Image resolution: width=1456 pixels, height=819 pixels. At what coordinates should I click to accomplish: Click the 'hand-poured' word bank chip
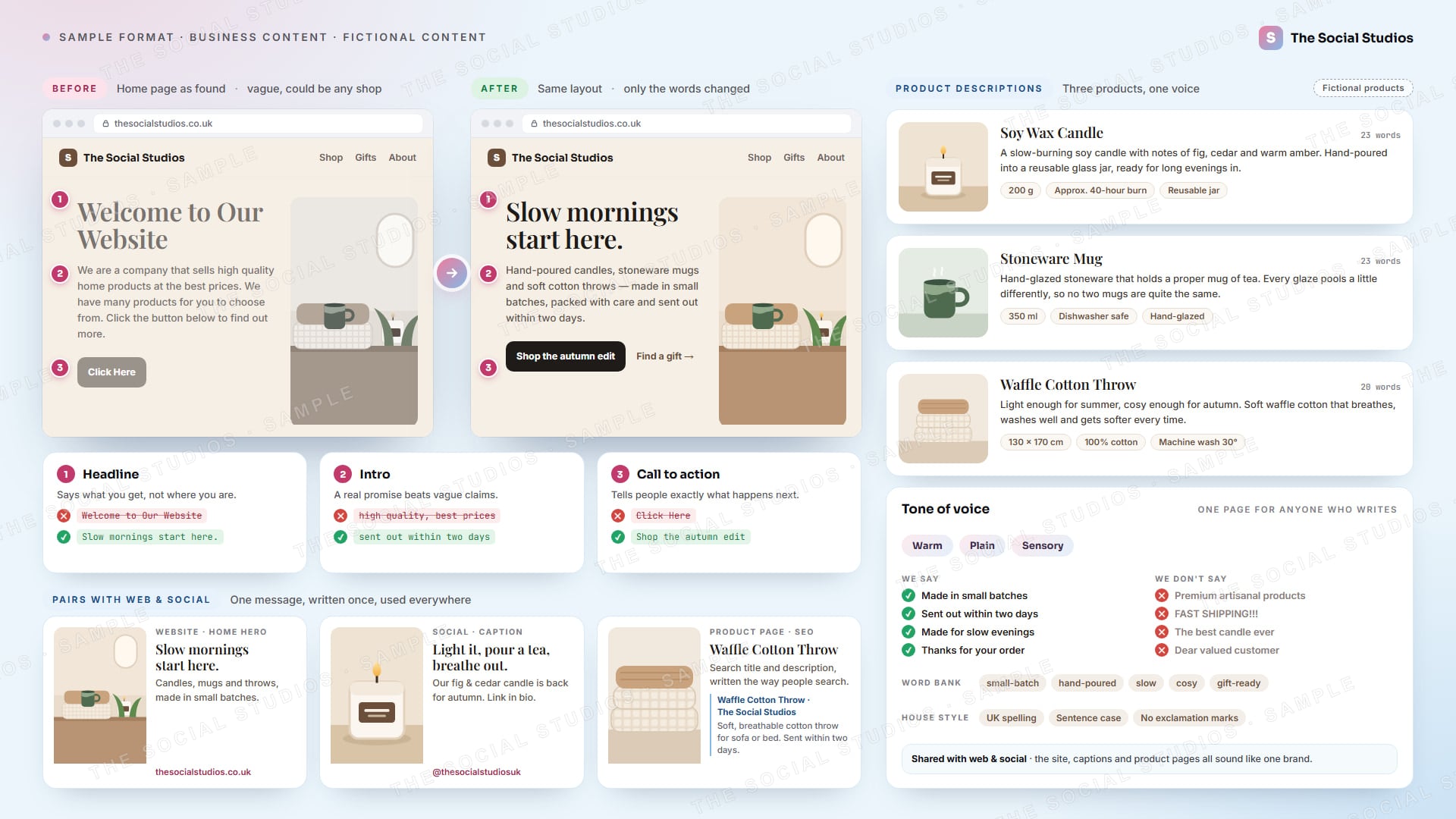1087,683
